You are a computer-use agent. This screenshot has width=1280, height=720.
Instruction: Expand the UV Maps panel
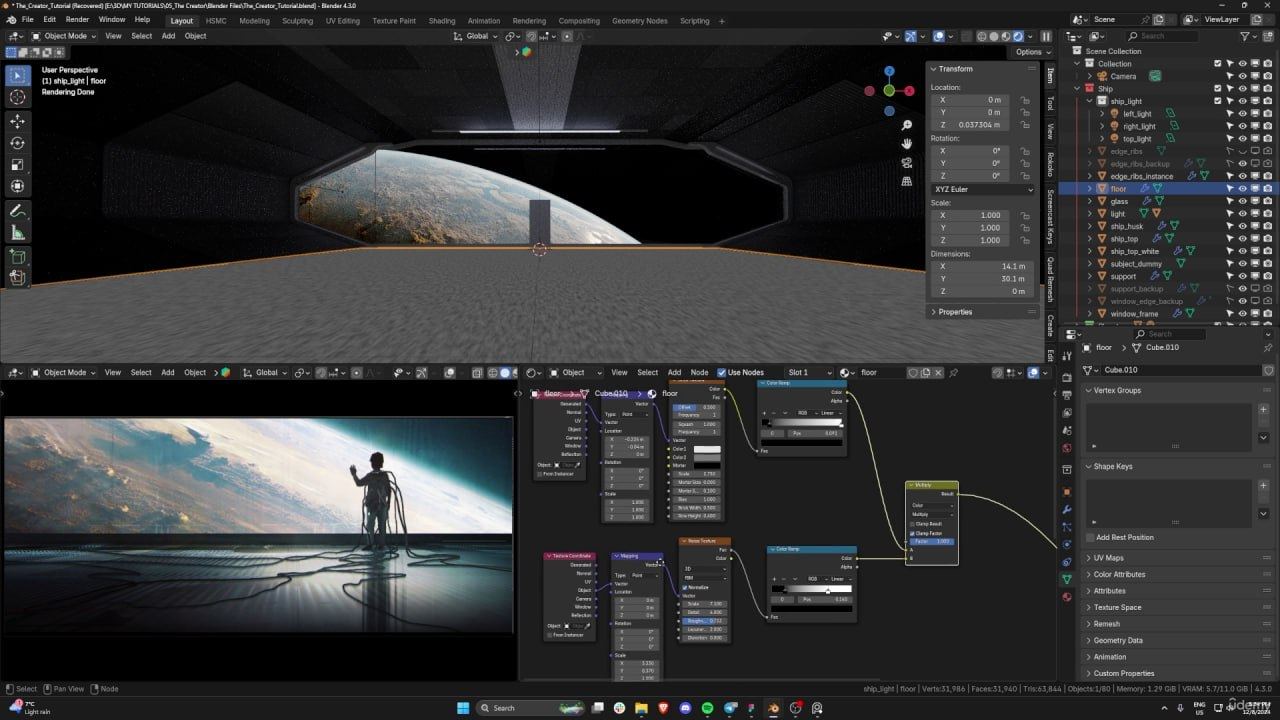click(x=1108, y=558)
